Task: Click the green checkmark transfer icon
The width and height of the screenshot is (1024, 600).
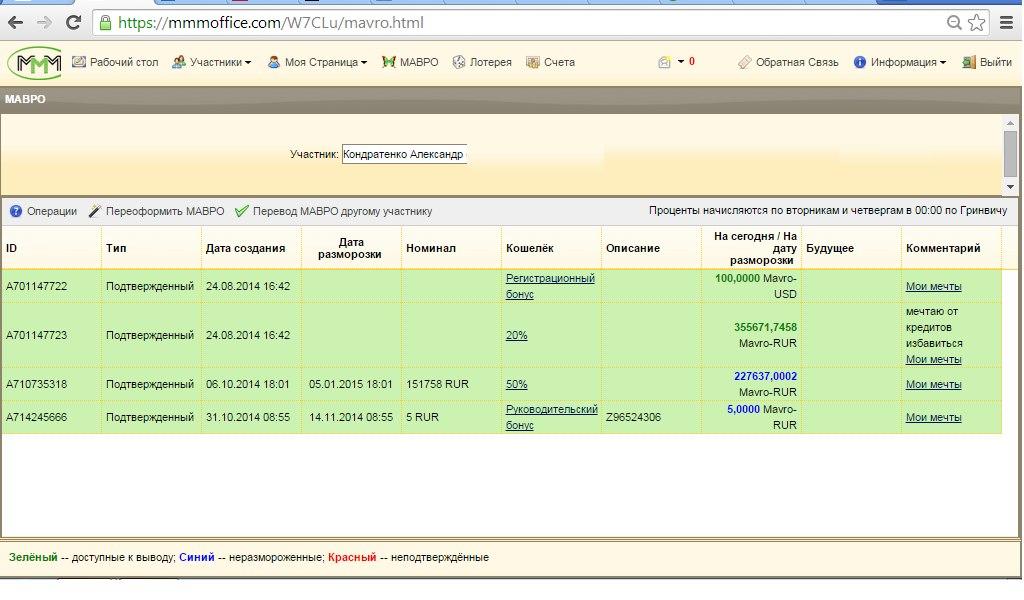Action: tap(242, 211)
